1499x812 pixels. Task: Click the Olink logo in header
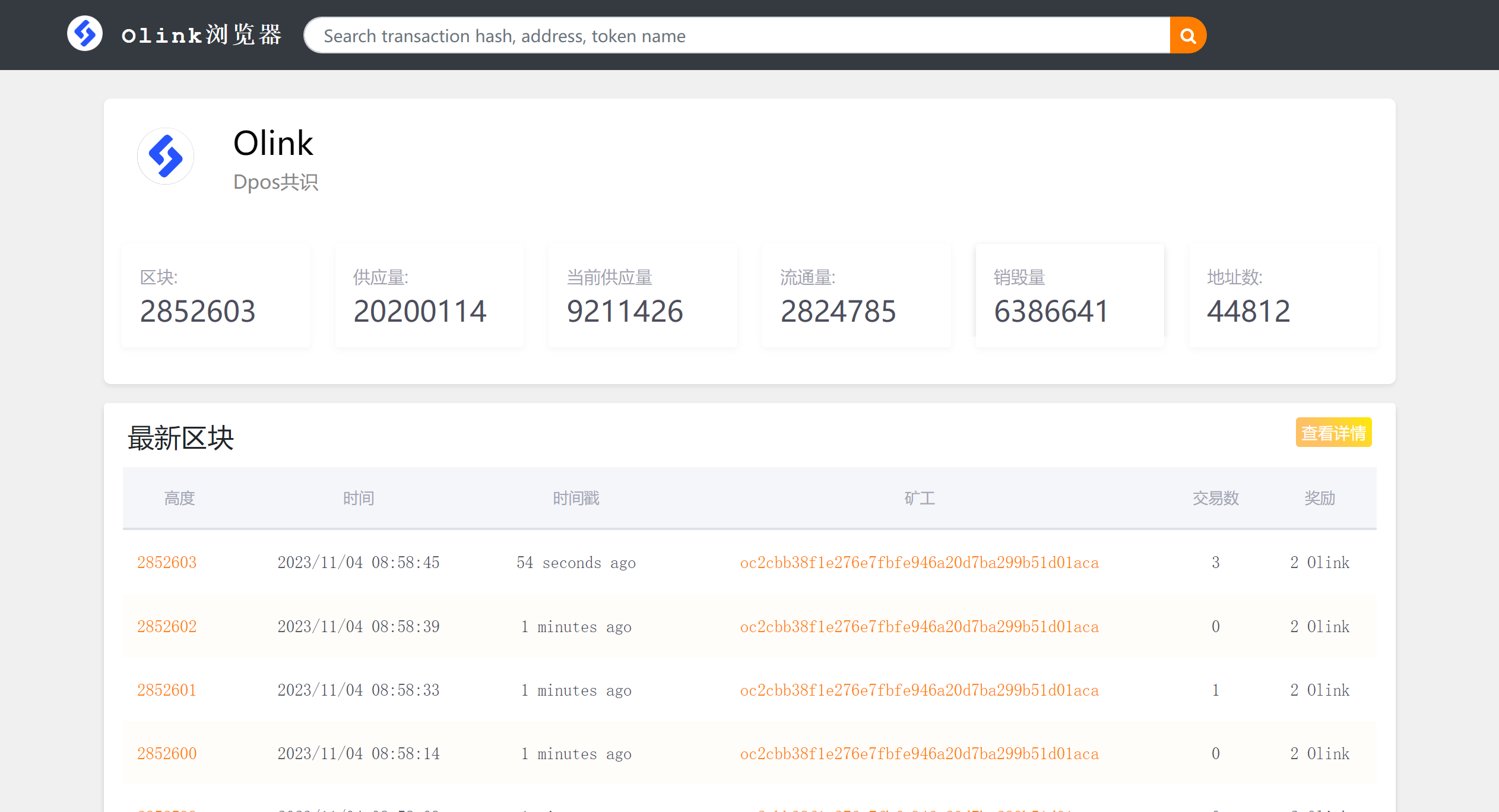85,34
